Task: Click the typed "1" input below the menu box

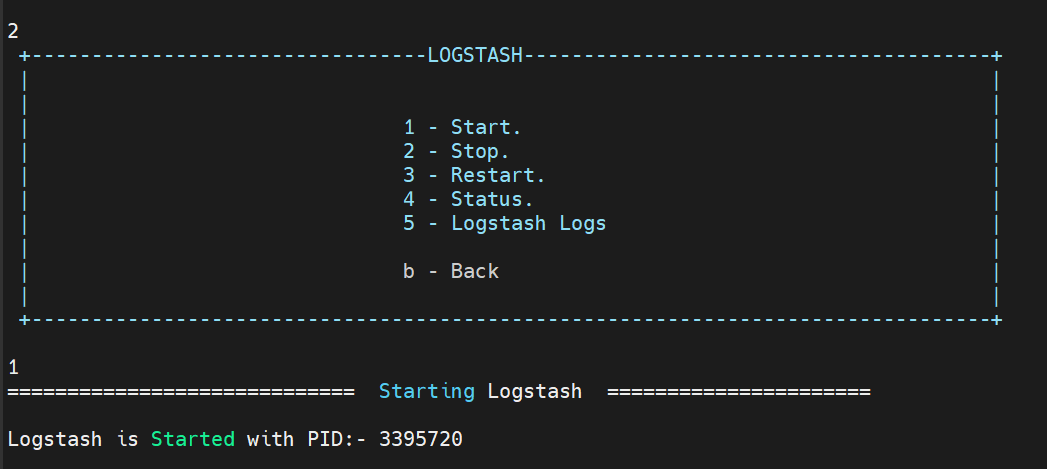Action: [13, 367]
